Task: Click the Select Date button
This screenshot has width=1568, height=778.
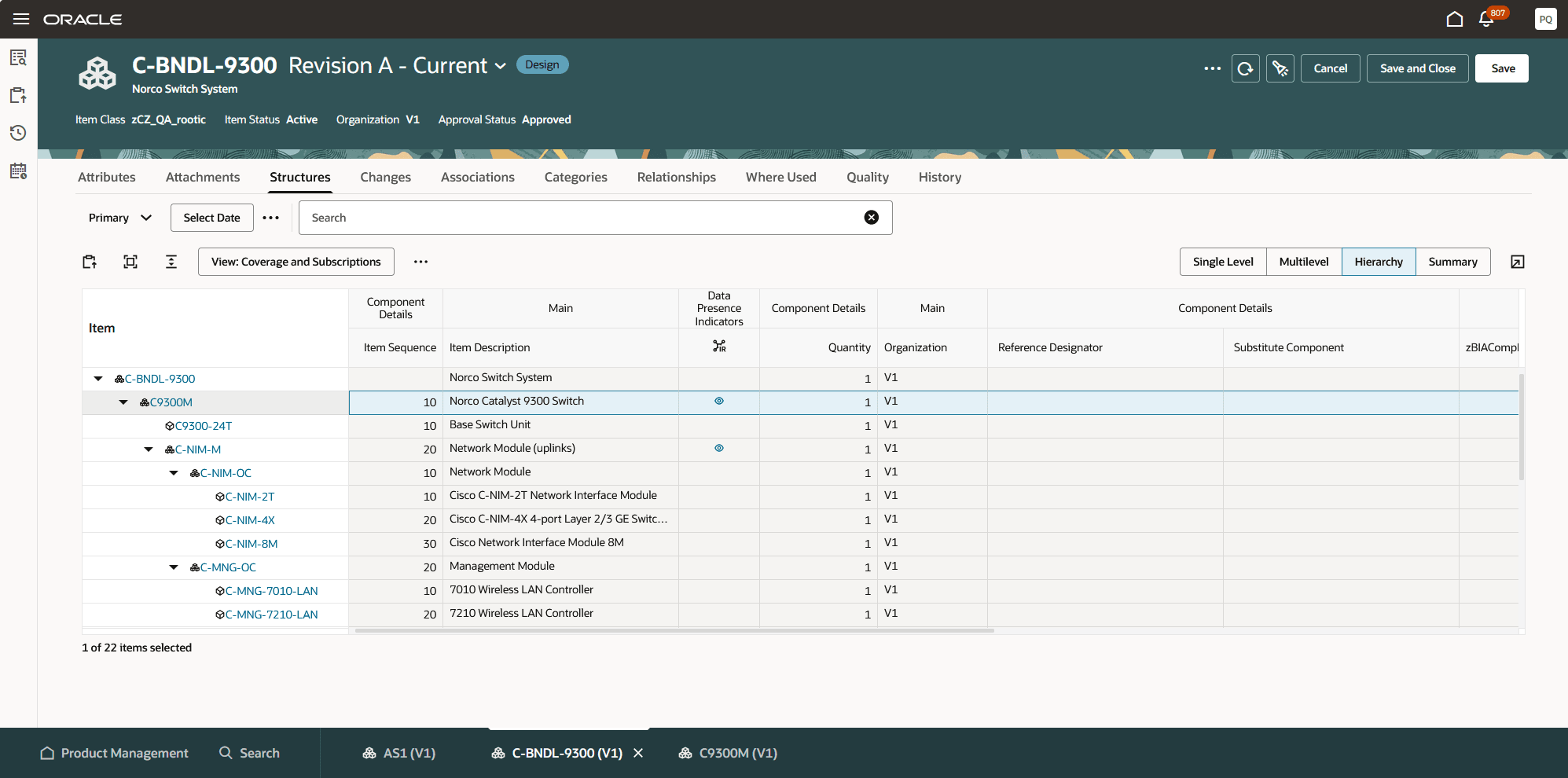Action: click(212, 218)
